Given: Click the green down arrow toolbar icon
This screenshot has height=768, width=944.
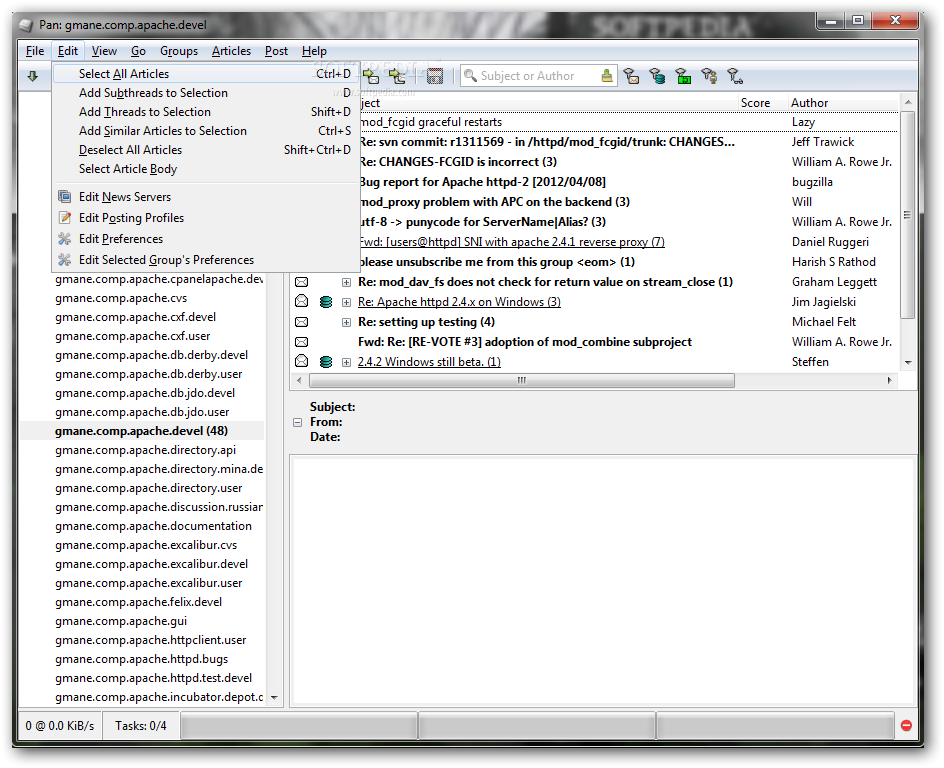Looking at the screenshot, I should pos(33,76).
